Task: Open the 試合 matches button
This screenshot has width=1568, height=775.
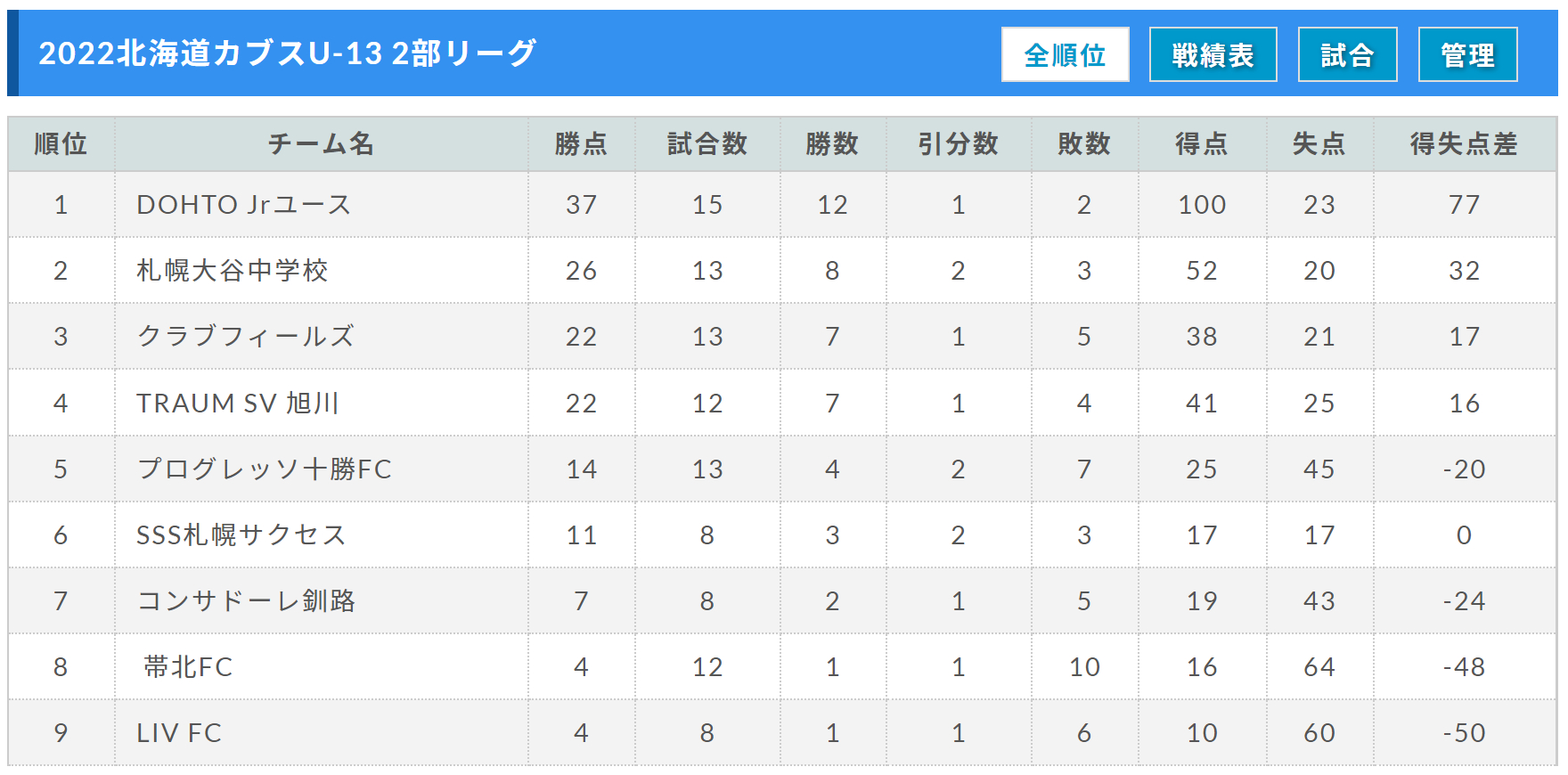Action: 1347,54
